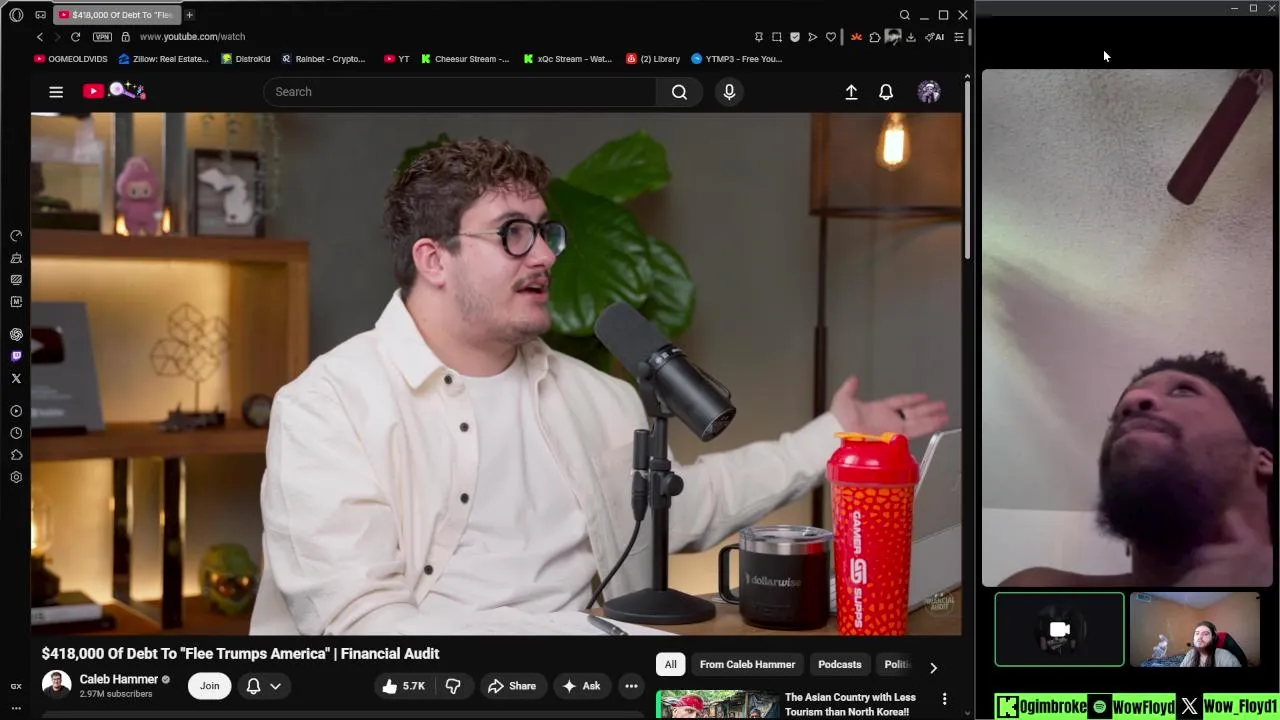This screenshot has width=1280, height=720.
Task: Open the YouTube account avatar menu
Action: 929,92
